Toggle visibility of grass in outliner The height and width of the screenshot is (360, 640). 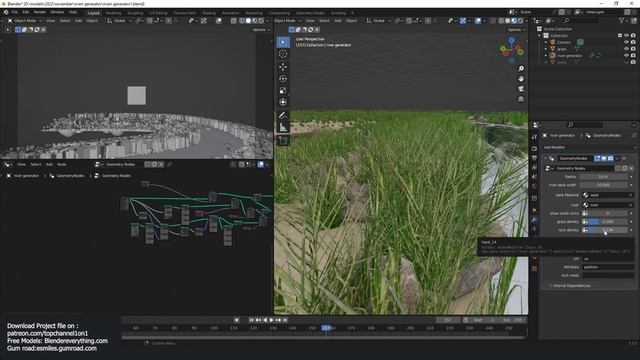[x=627, y=49]
